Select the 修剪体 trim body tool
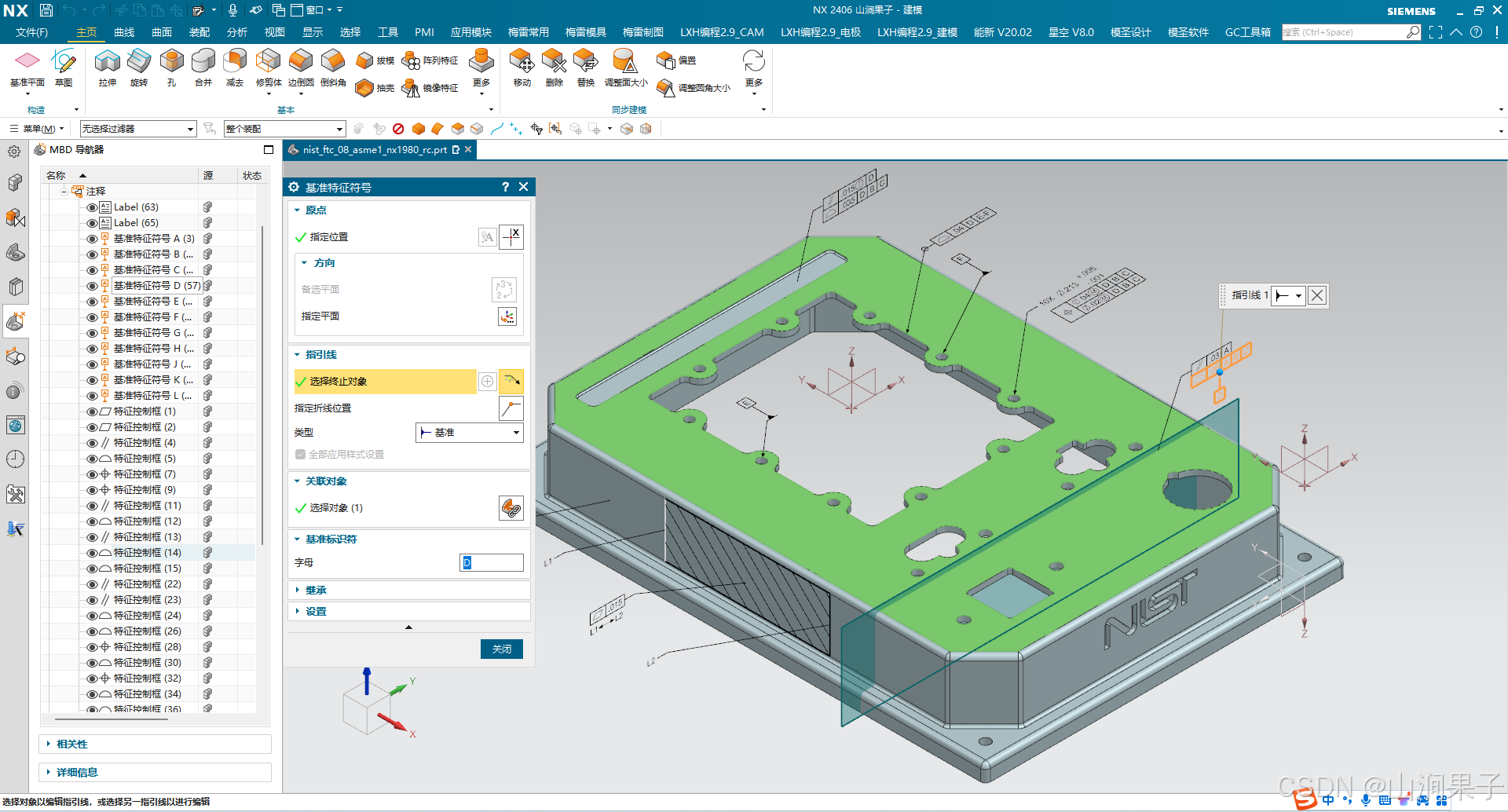1508x812 pixels. coord(269,68)
